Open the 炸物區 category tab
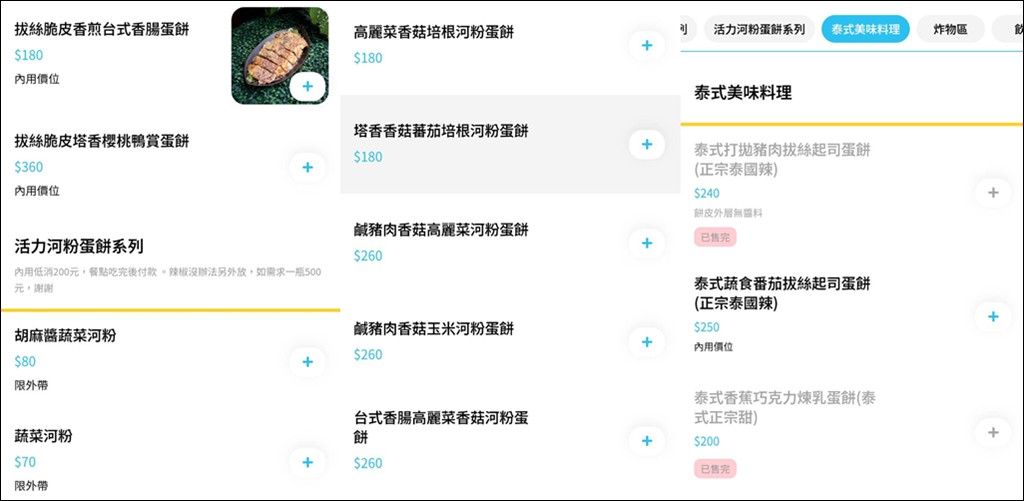Viewport: 1024px width, 501px height. 950,29
